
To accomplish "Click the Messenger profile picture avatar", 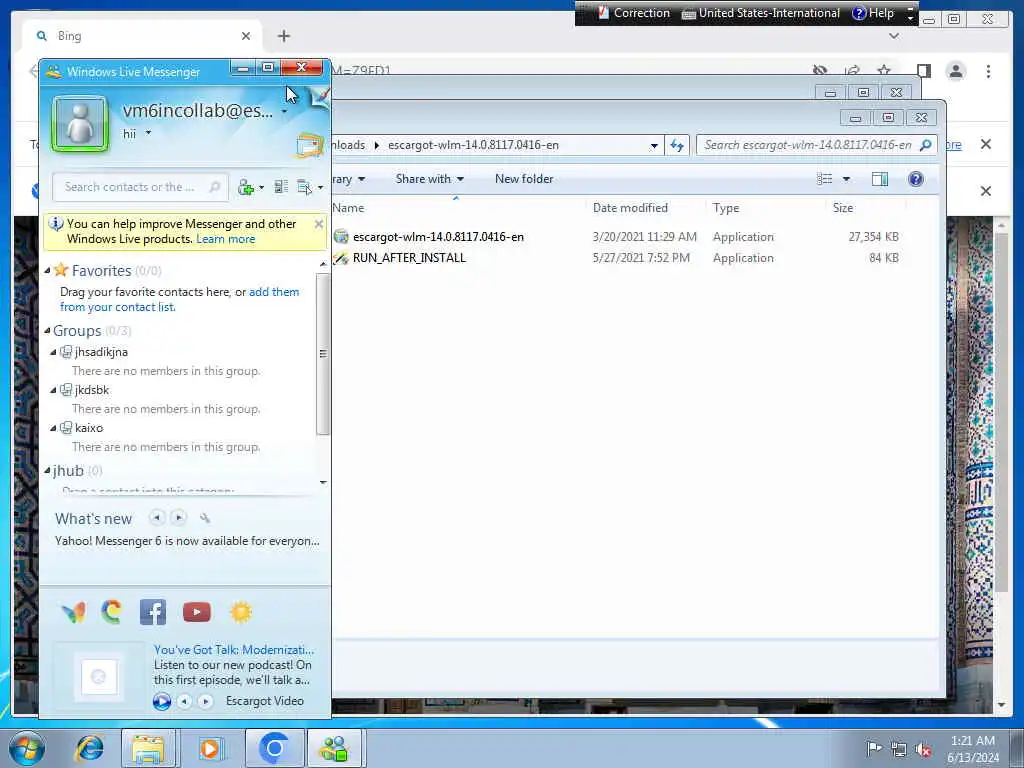I will pyautogui.click(x=80, y=123).
